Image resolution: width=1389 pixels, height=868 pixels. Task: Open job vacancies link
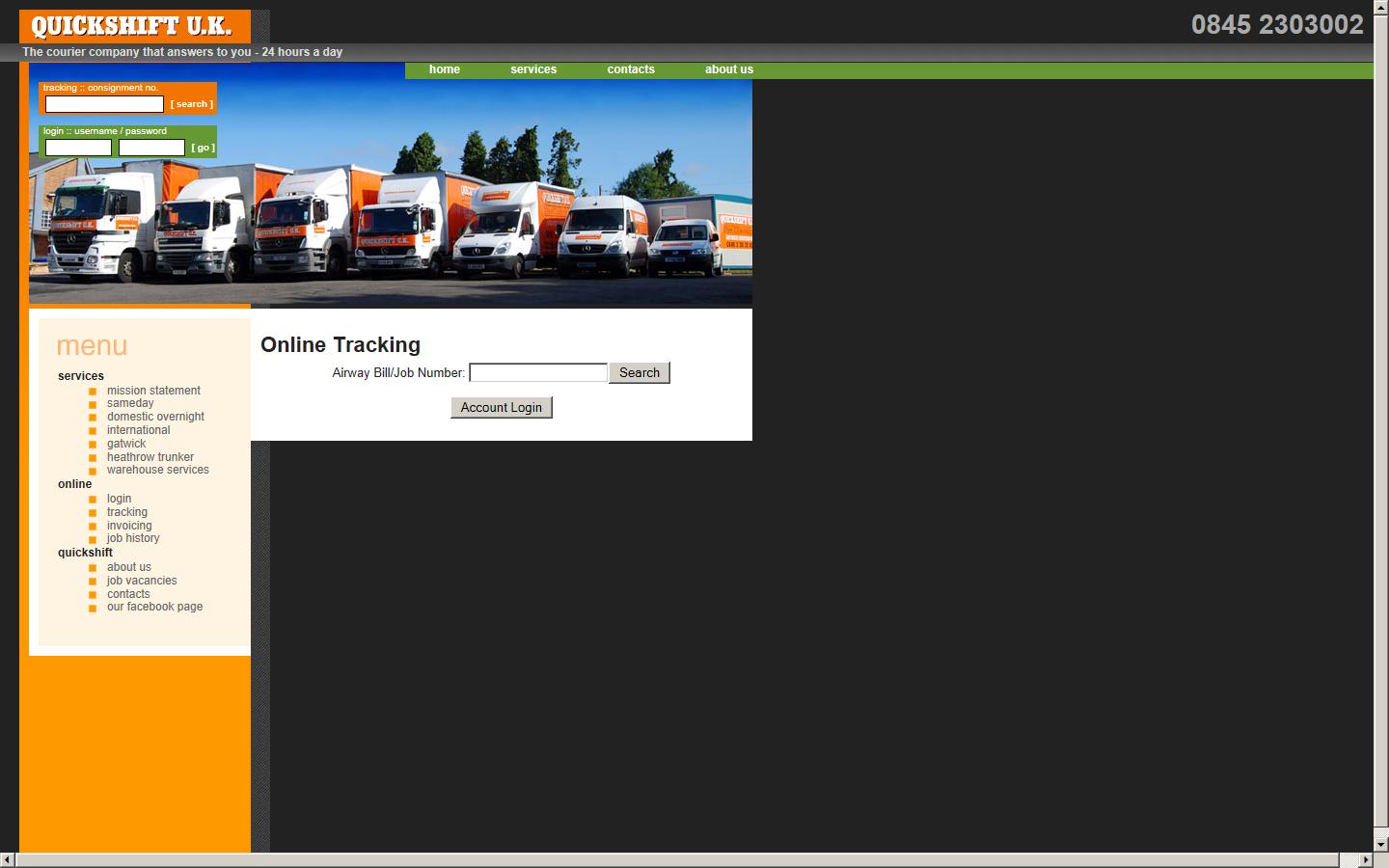142,581
